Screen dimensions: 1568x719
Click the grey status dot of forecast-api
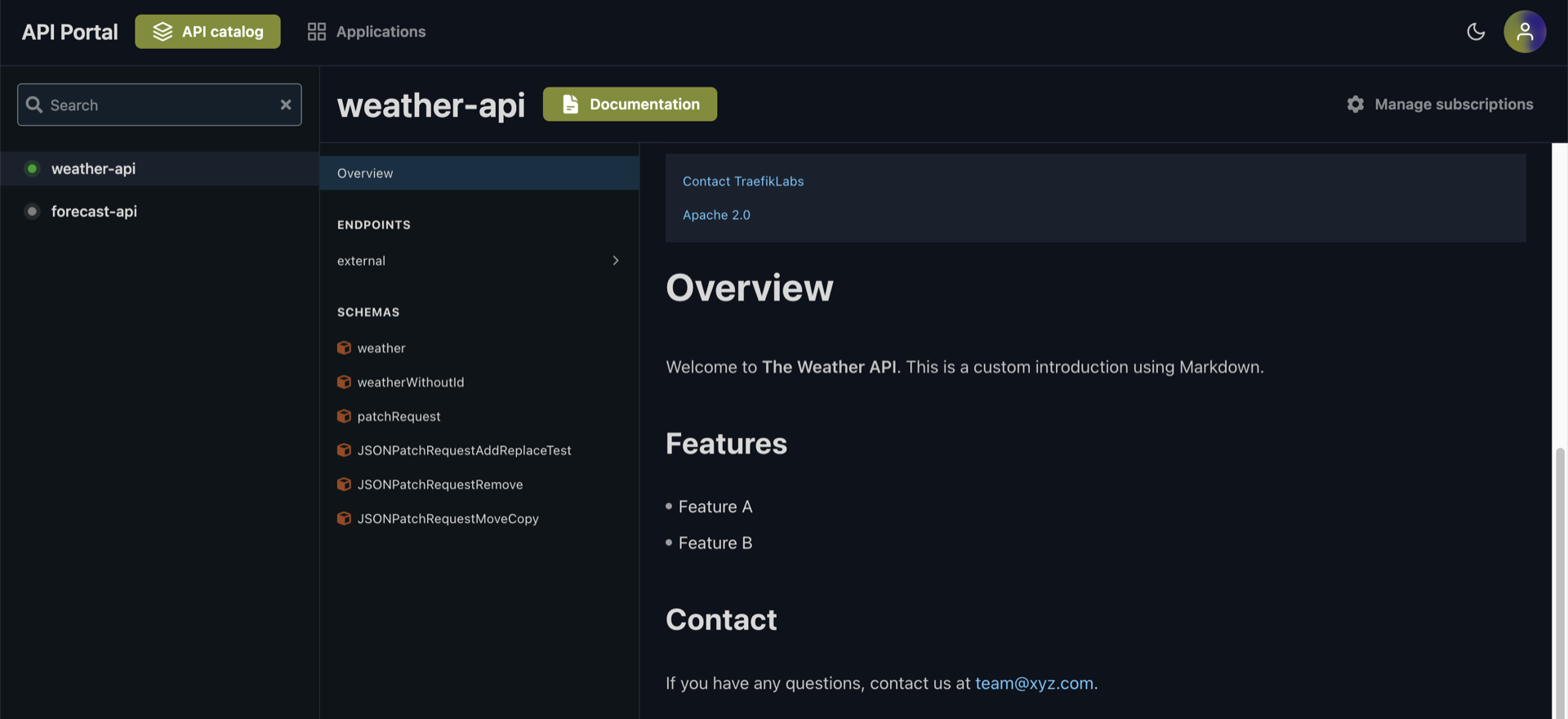click(x=32, y=211)
